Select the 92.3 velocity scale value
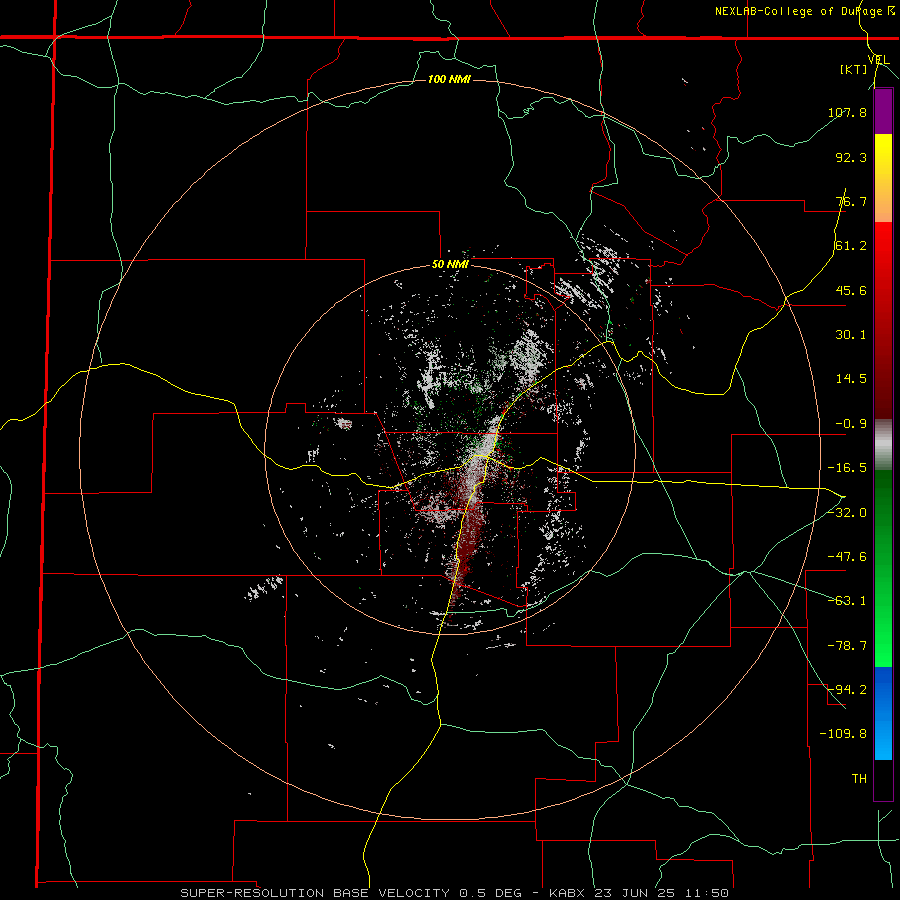Viewport: 900px width, 900px height. coord(851,157)
